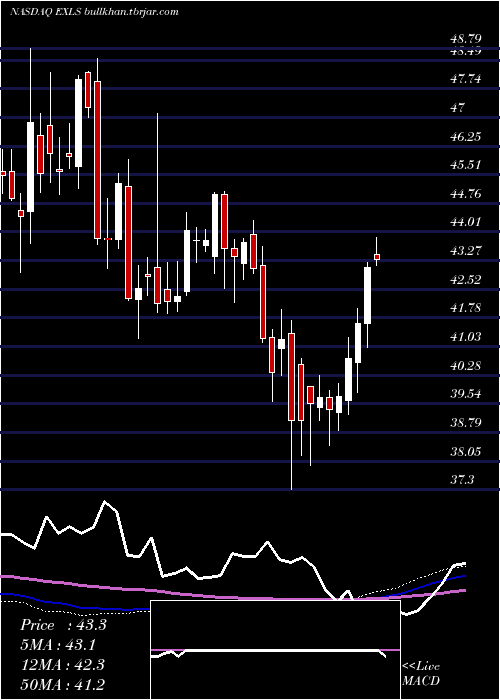Click the 47 price axis label
Viewport: 500px width, 700px height.
click(458, 108)
